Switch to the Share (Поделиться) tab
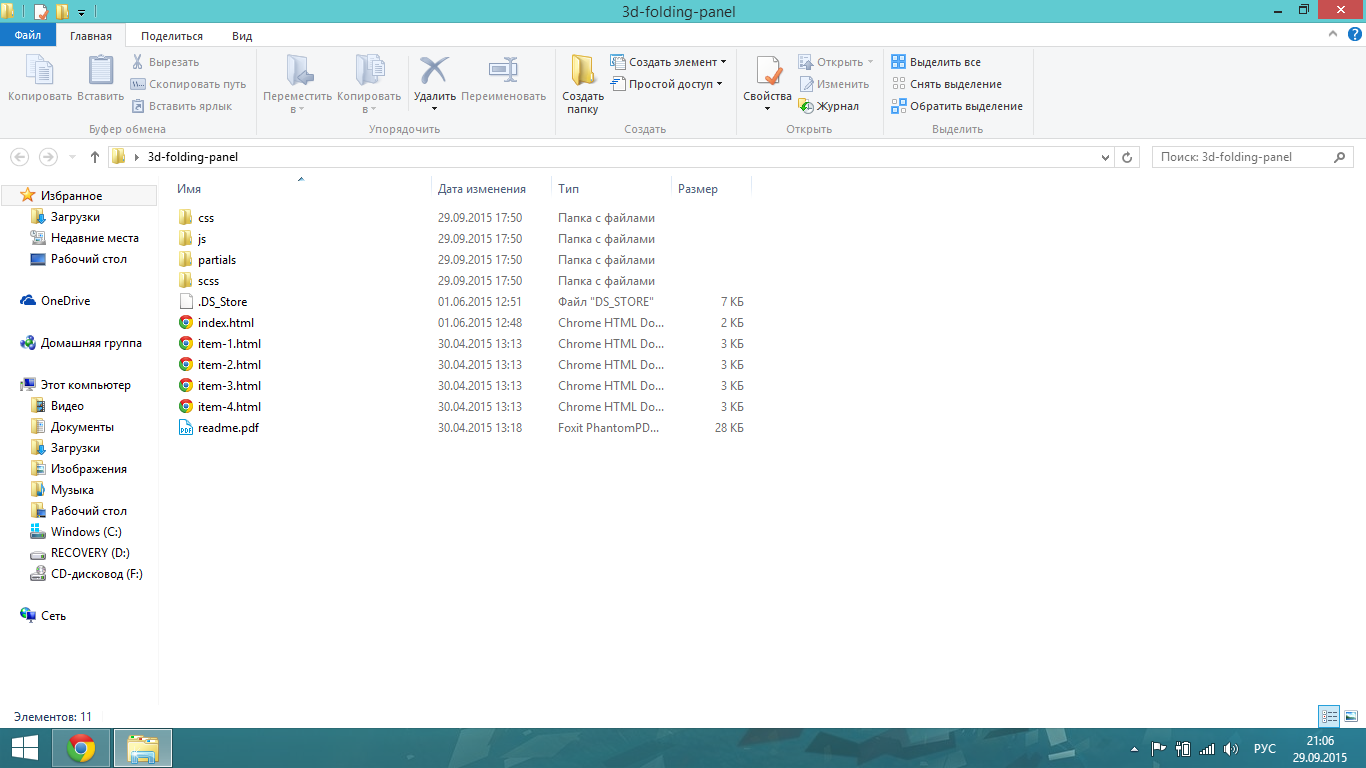The height and width of the screenshot is (768, 1366). [172, 36]
